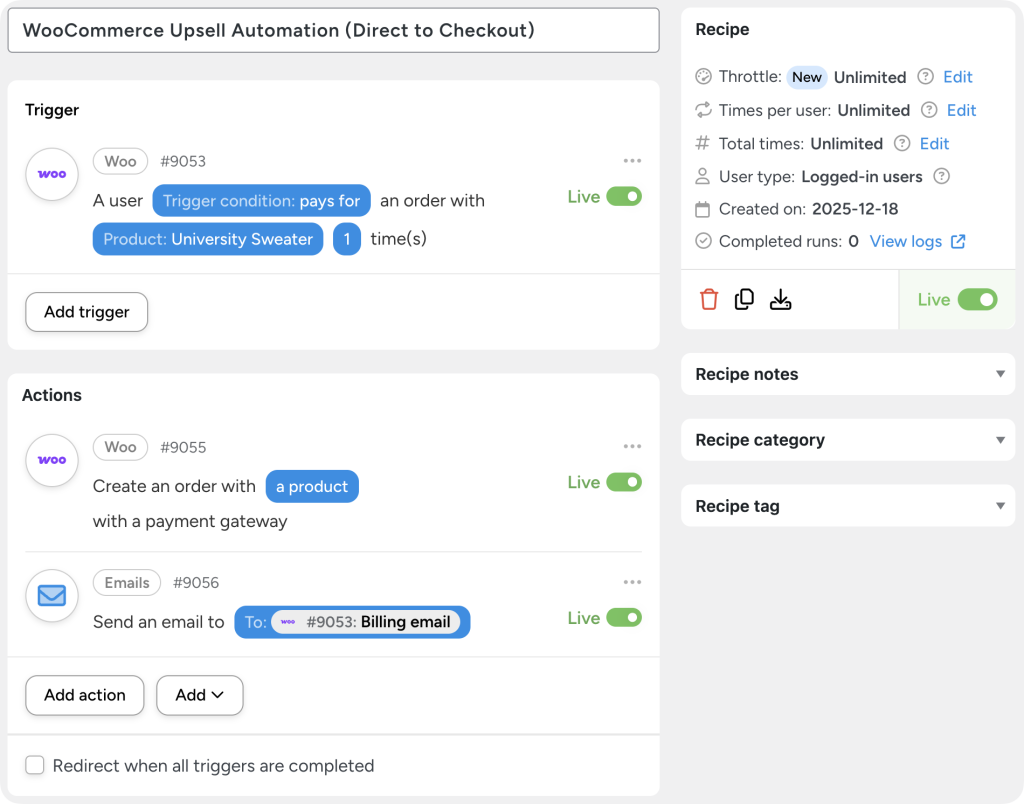The width and height of the screenshot is (1024, 804).
Task: Click the recipe title input field
Action: tap(334, 30)
